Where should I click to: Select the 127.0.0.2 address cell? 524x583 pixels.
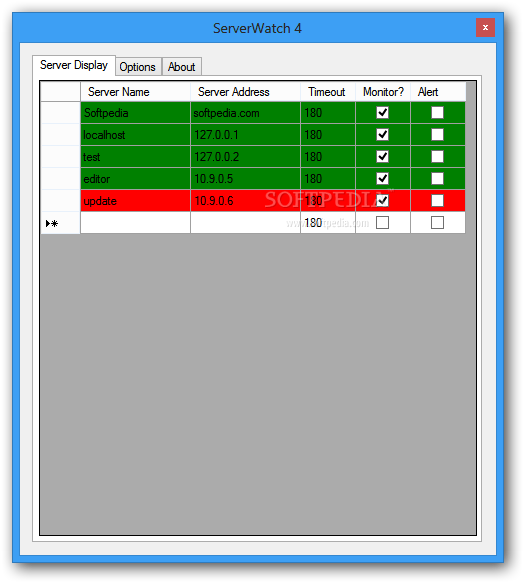(245, 157)
